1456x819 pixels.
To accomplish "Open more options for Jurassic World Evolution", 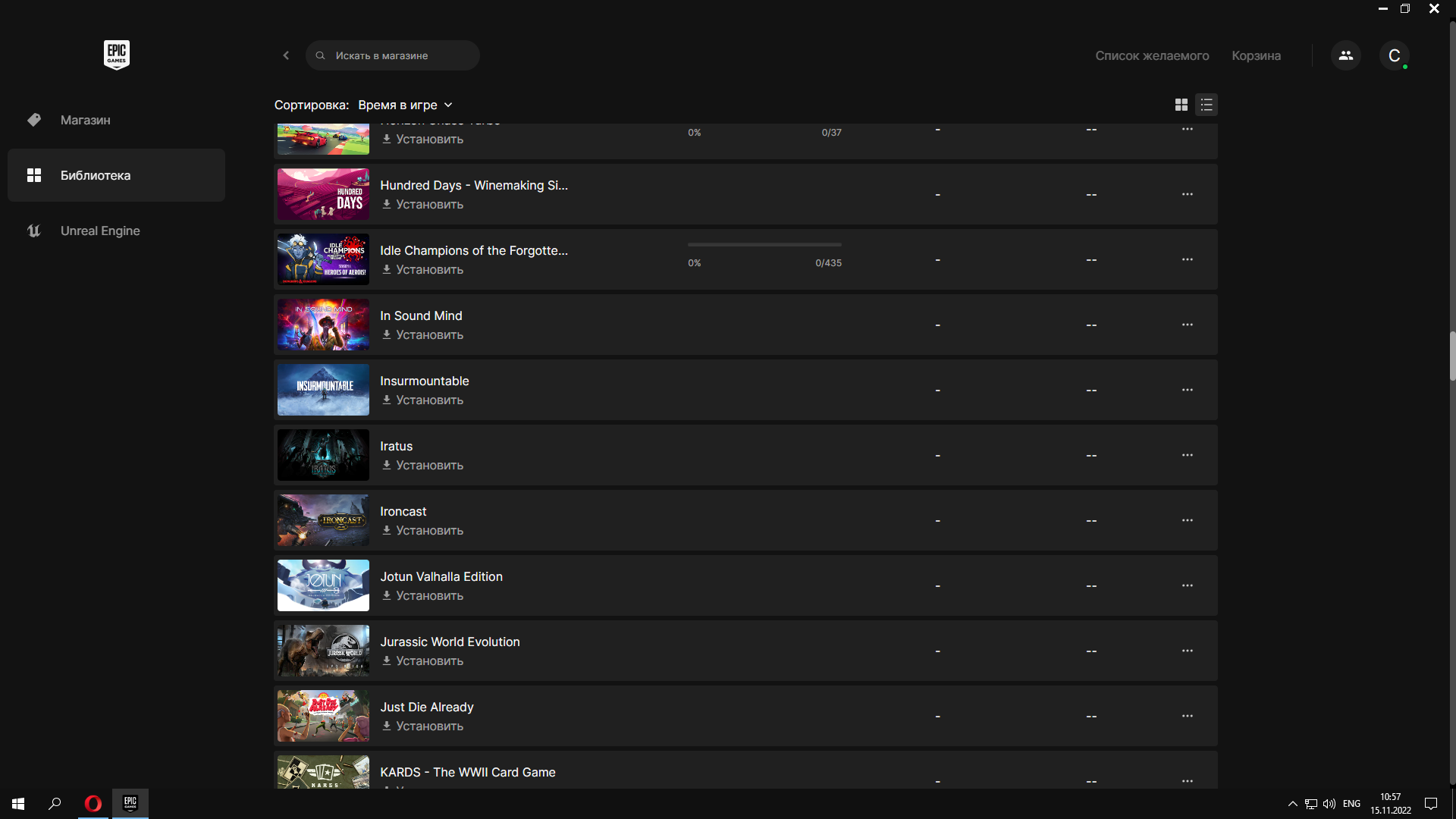I will tap(1188, 651).
